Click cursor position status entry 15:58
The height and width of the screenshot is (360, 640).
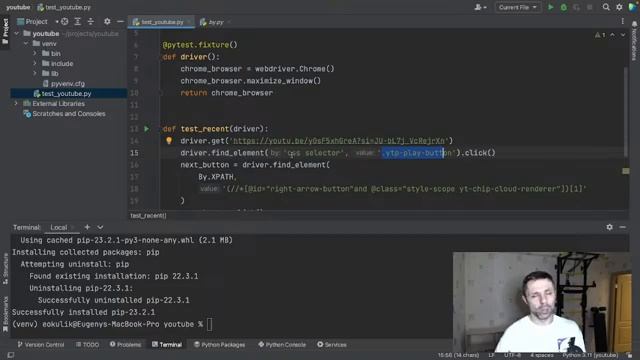pos(458,355)
